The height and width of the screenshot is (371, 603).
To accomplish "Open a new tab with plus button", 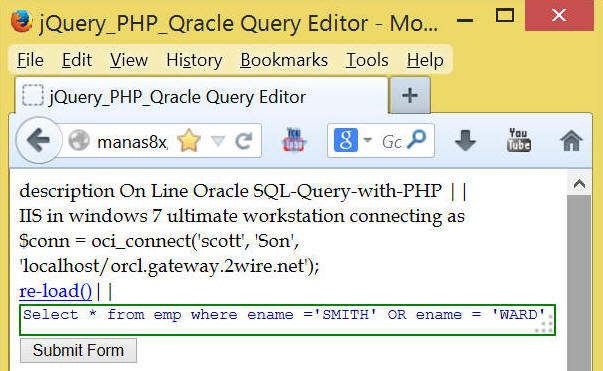I will (x=410, y=95).
